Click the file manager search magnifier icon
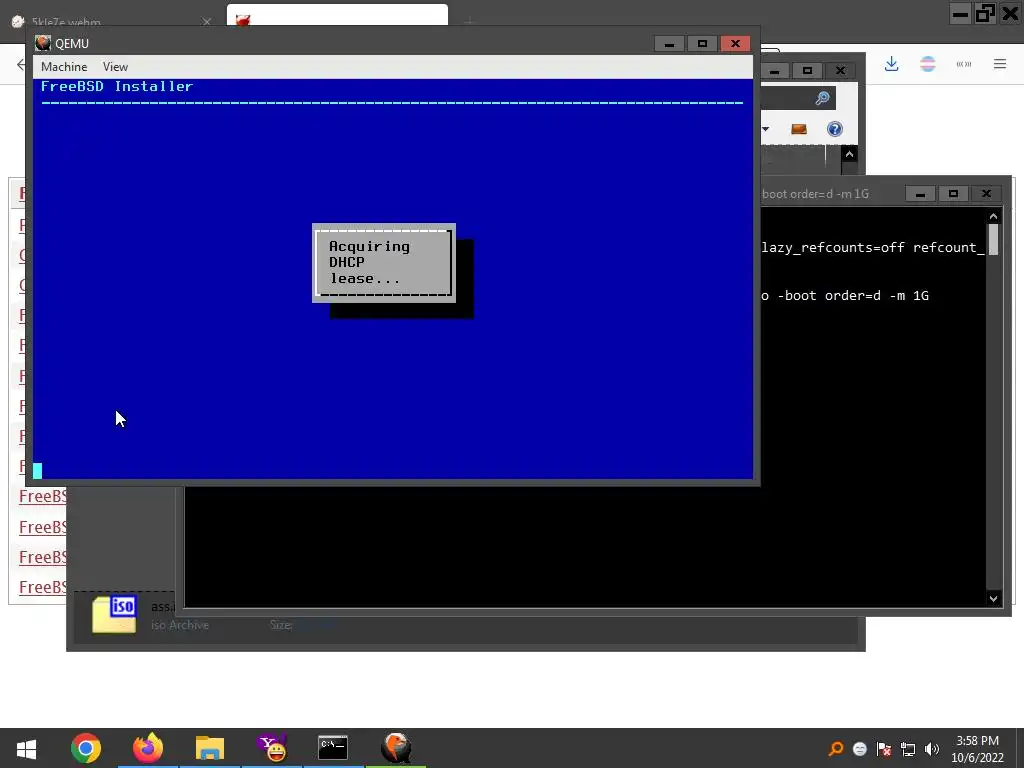 [x=822, y=98]
